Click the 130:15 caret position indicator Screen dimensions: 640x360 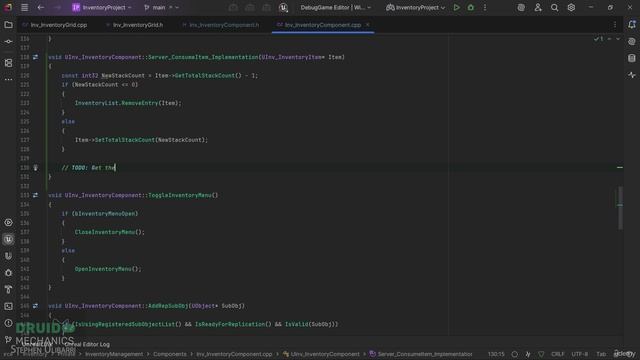[x=496, y=354]
